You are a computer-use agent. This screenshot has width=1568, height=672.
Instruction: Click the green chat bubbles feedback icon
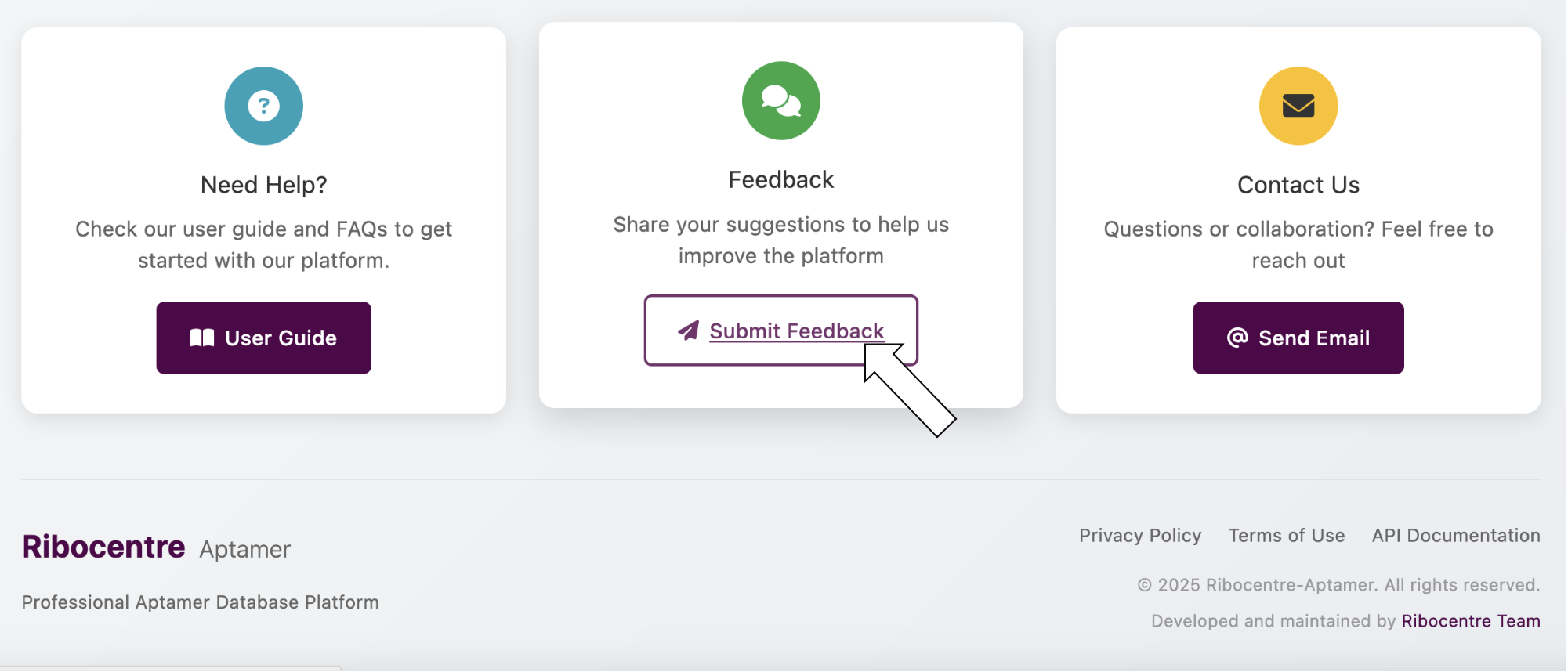coord(780,100)
